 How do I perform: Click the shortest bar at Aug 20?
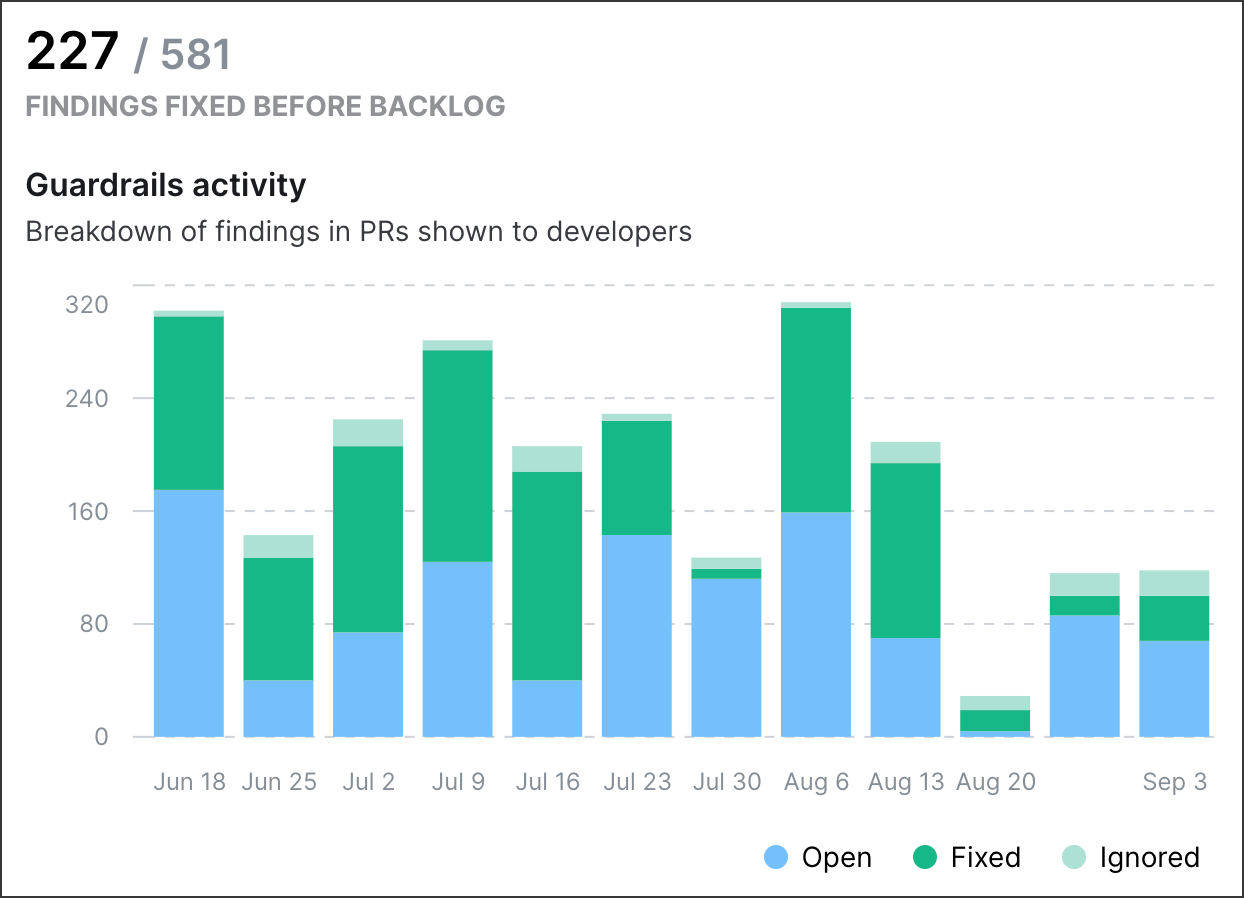point(995,715)
